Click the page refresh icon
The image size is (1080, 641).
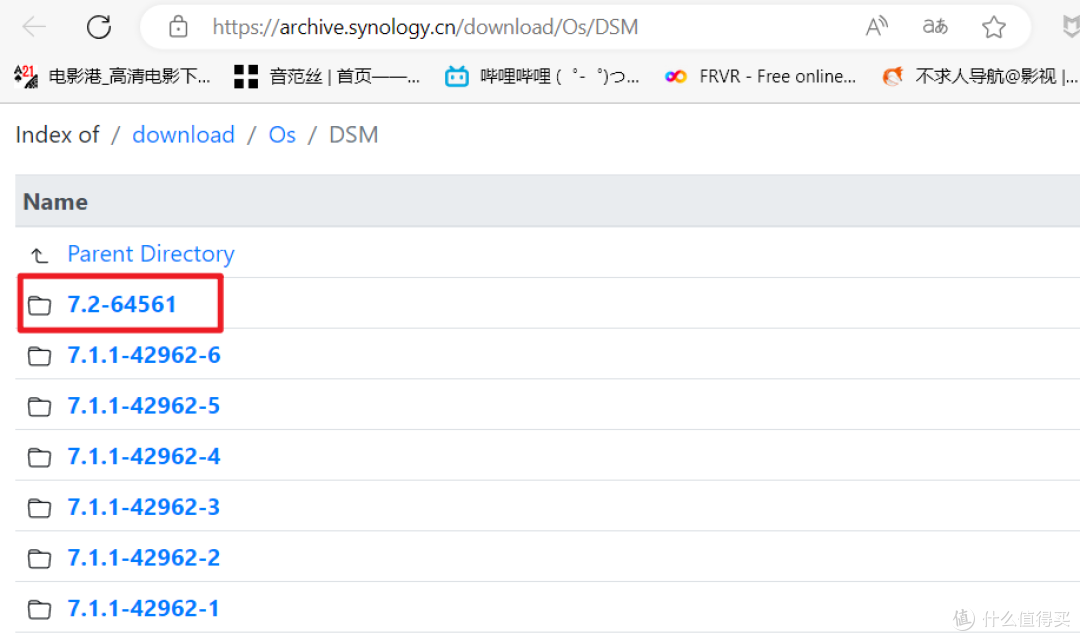98,27
